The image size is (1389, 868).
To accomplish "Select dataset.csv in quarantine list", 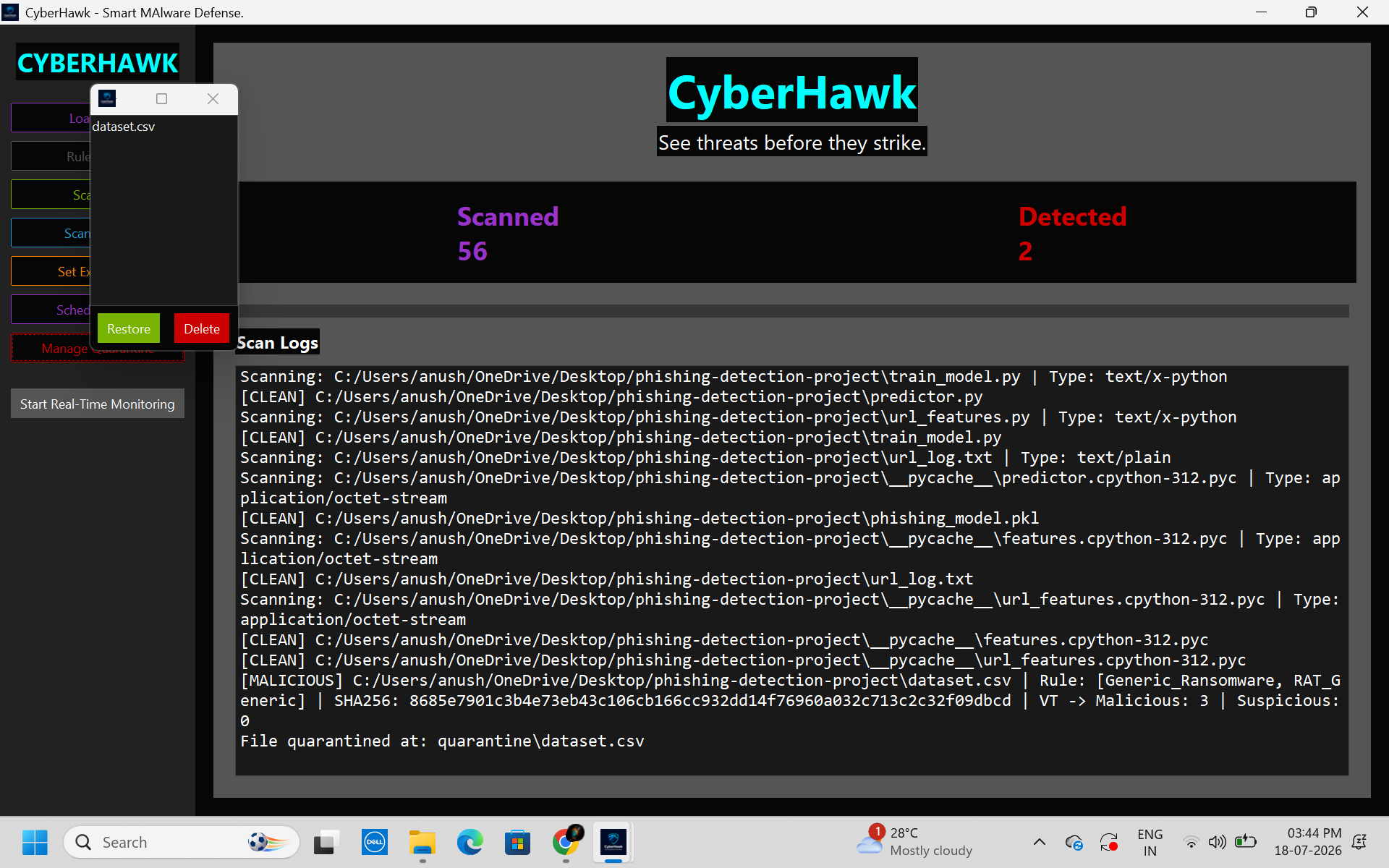I will coord(124,127).
